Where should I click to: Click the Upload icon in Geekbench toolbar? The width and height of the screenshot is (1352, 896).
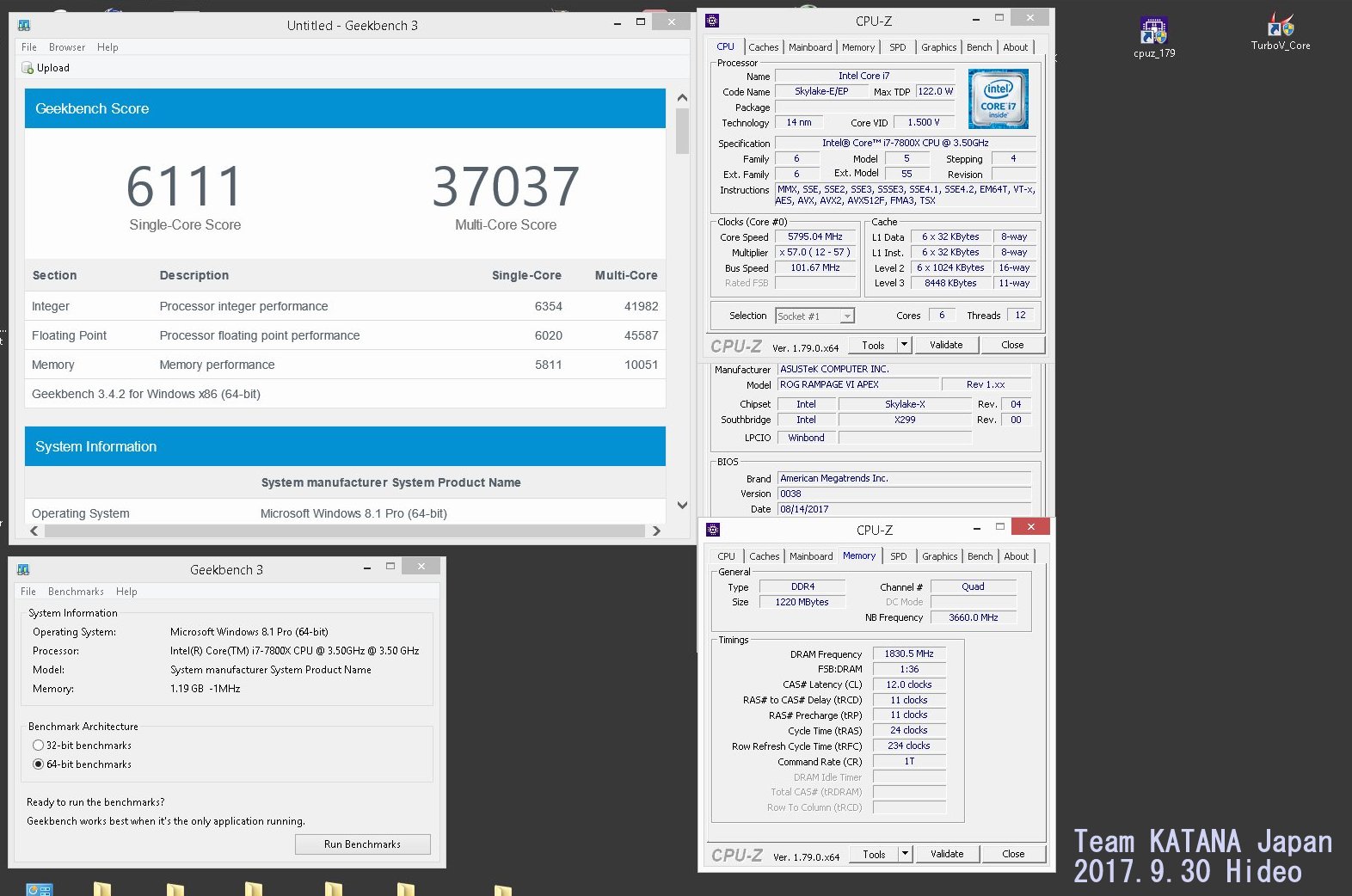coord(28,68)
